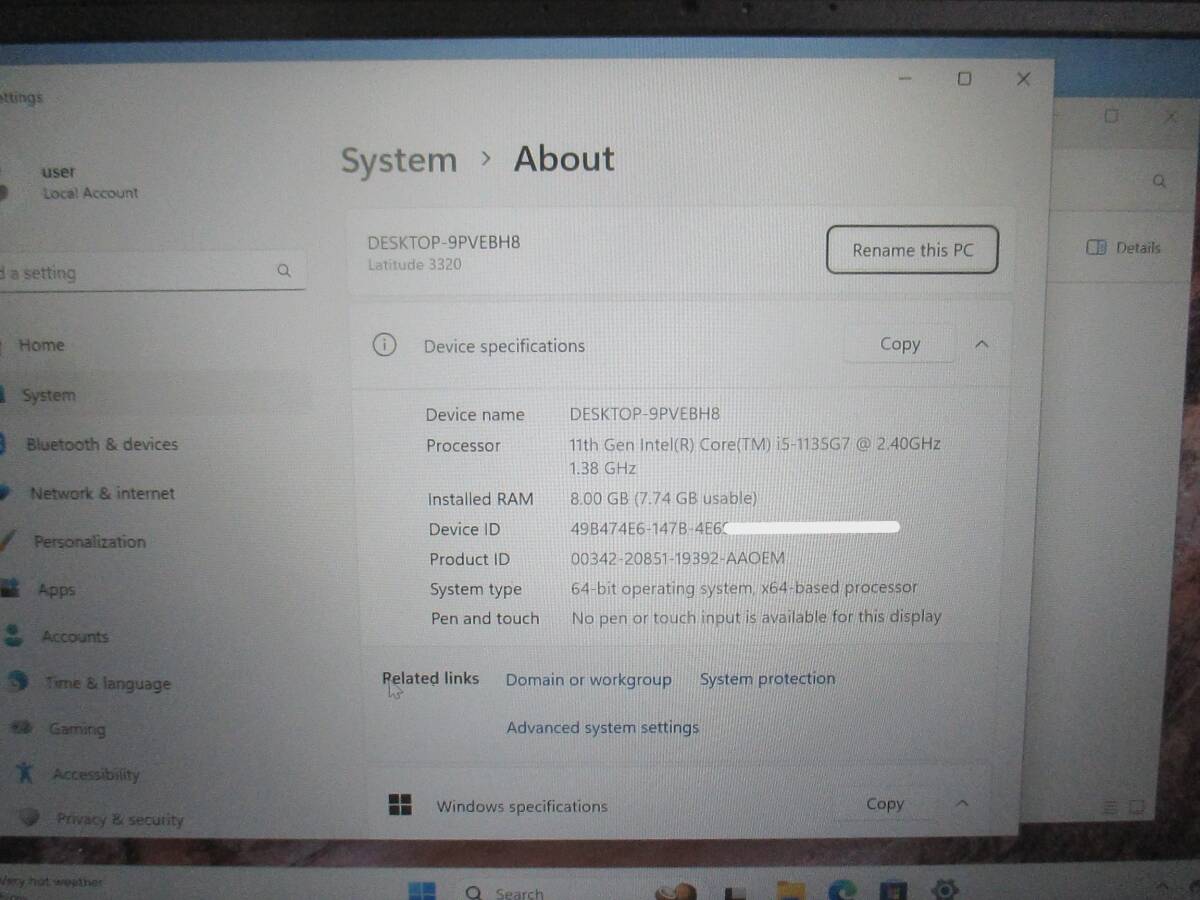Open Time & language settings
Viewport: 1200px width, 900px height.
pyautogui.click(x=107, y=683)
